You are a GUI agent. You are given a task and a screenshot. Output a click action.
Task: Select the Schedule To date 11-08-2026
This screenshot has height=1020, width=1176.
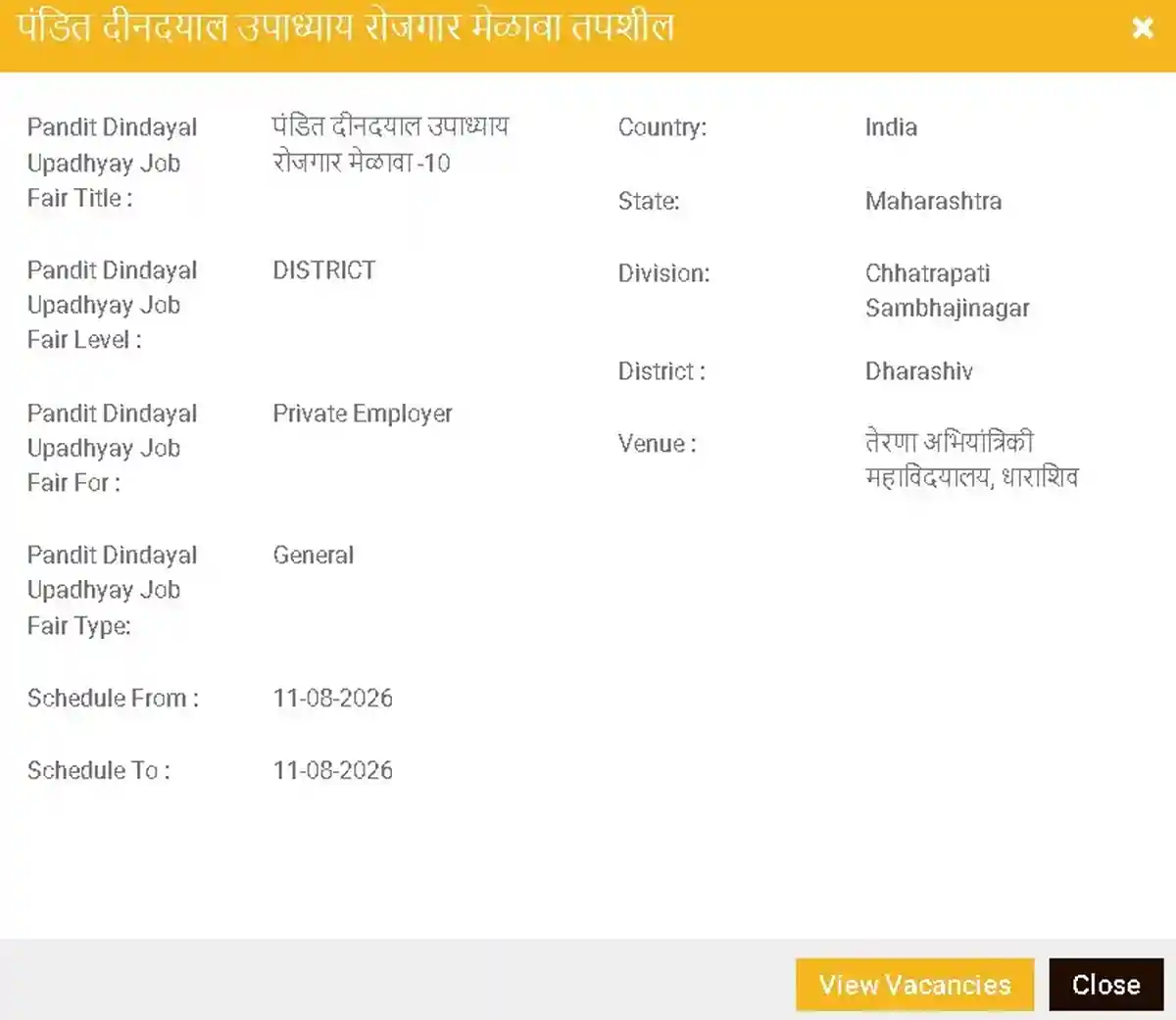pos(332,771)
